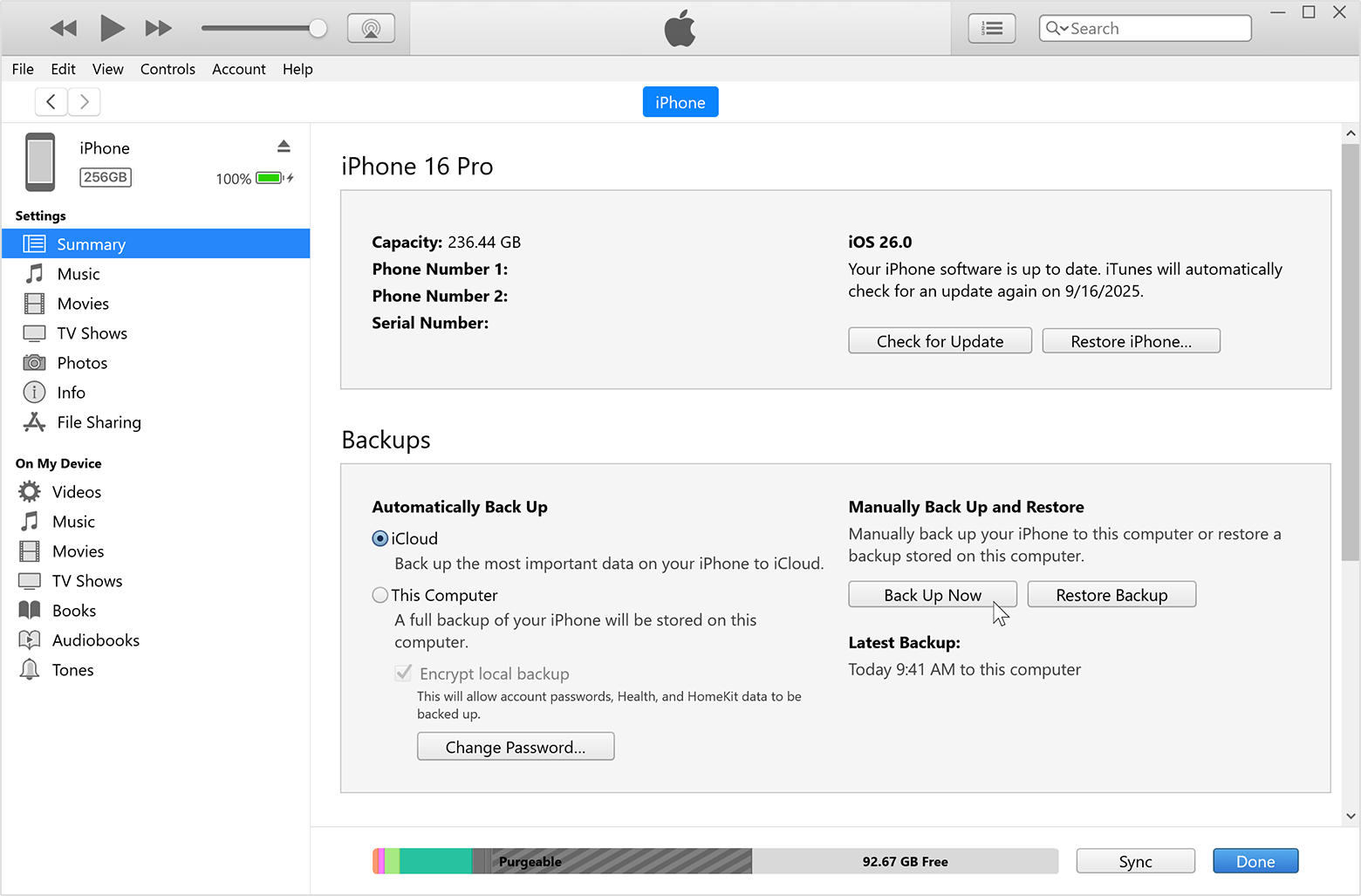Image resolution: width=1361 pixels, height=896 pixels.
Task: Click the forward navigation chevron
Action: 84,101
